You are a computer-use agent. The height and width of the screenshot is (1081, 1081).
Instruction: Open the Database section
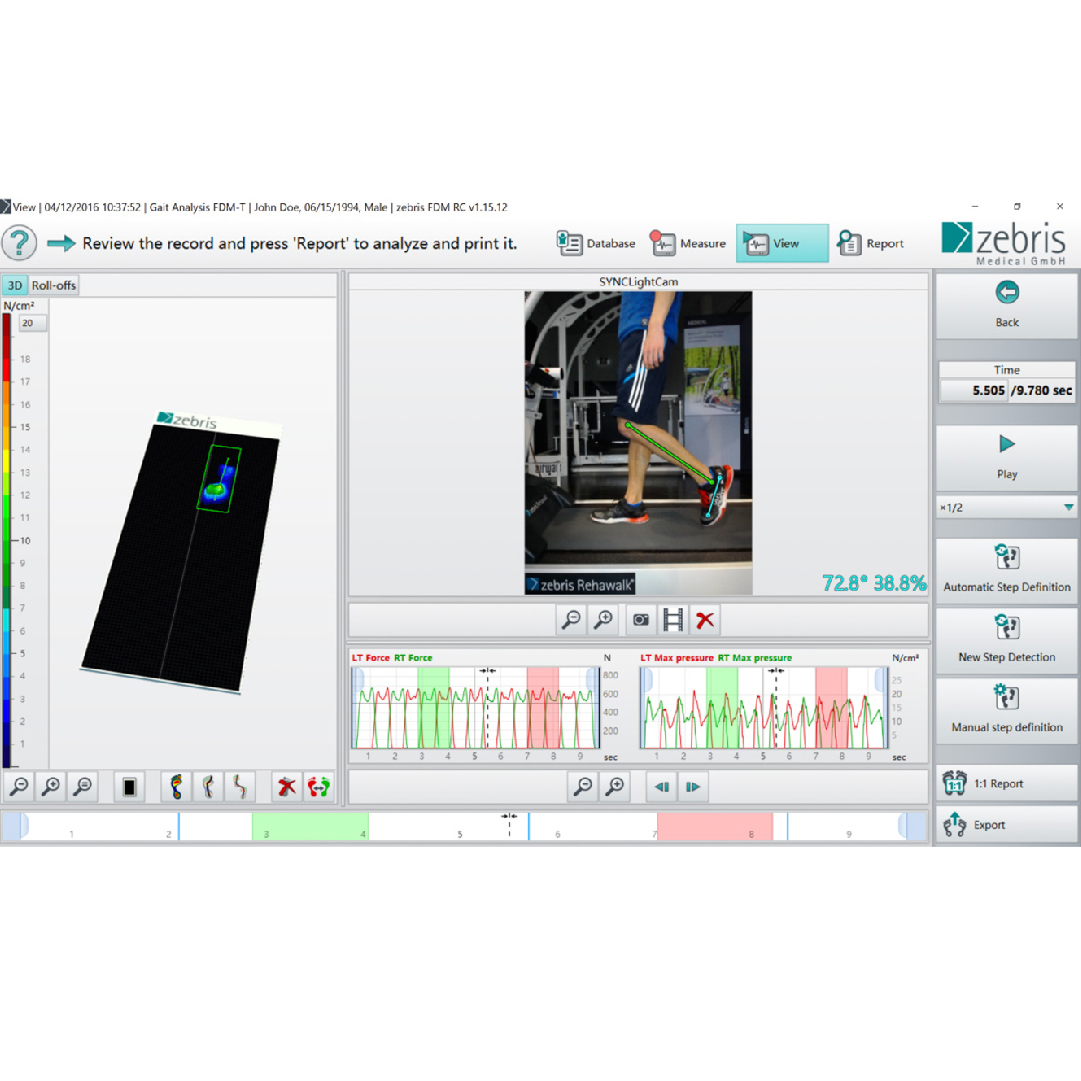(x=597, y=244)
